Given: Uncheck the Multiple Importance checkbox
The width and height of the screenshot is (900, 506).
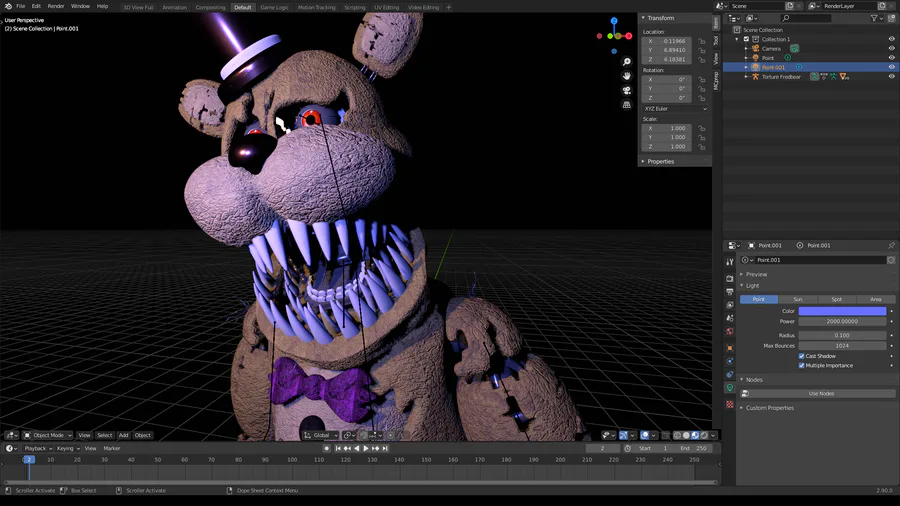Looking at the screenshot, I should coord(801,365).
